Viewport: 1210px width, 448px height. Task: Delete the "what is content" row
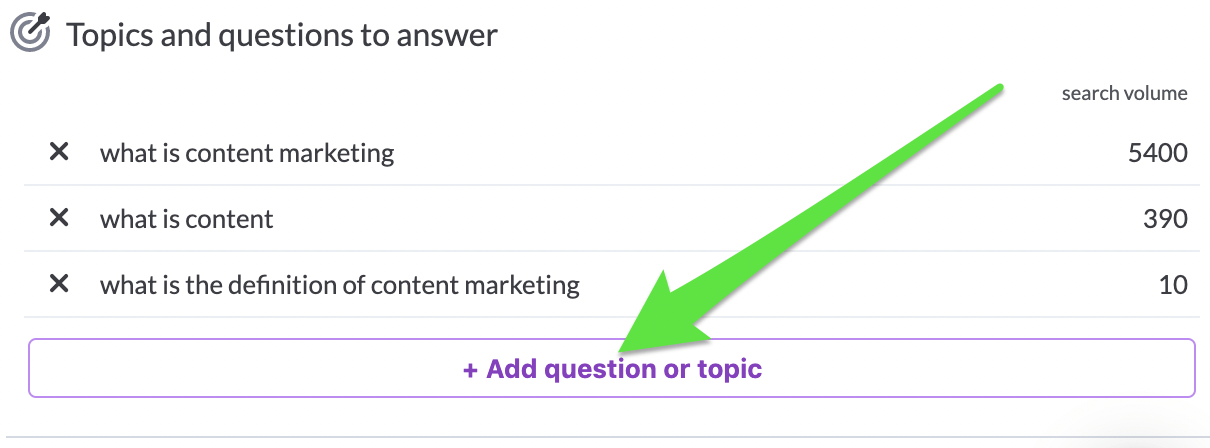[x=59, y=218]
